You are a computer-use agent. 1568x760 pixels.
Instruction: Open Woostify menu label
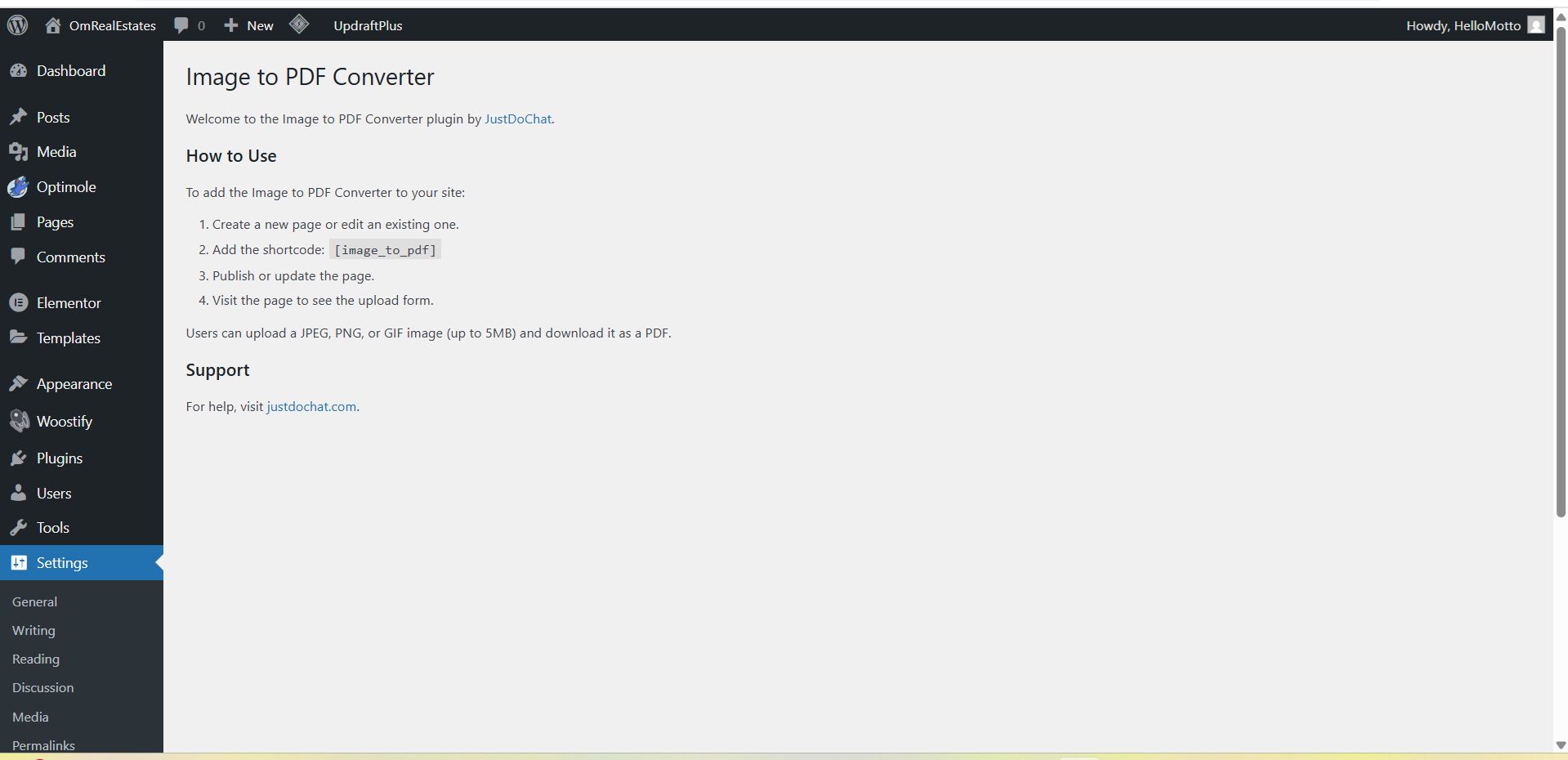[65, 422]
